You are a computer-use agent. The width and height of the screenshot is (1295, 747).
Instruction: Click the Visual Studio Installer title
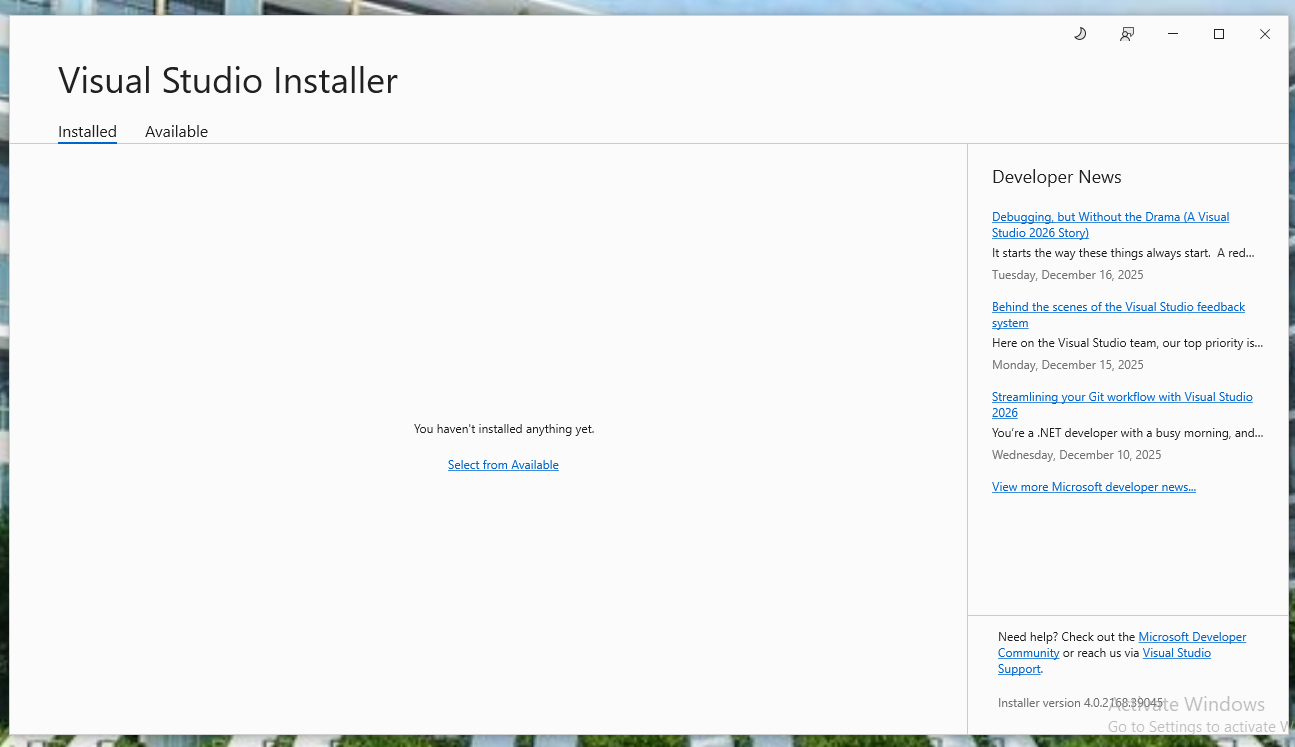click(228, 80)
